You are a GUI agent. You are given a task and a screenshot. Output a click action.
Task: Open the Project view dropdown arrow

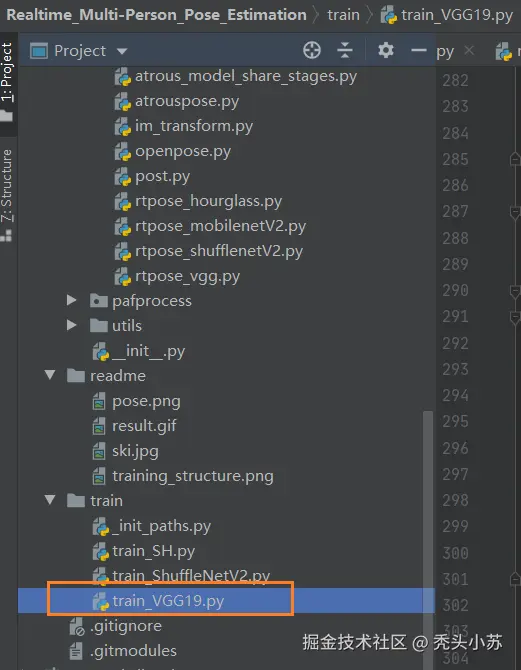(122, 51)
